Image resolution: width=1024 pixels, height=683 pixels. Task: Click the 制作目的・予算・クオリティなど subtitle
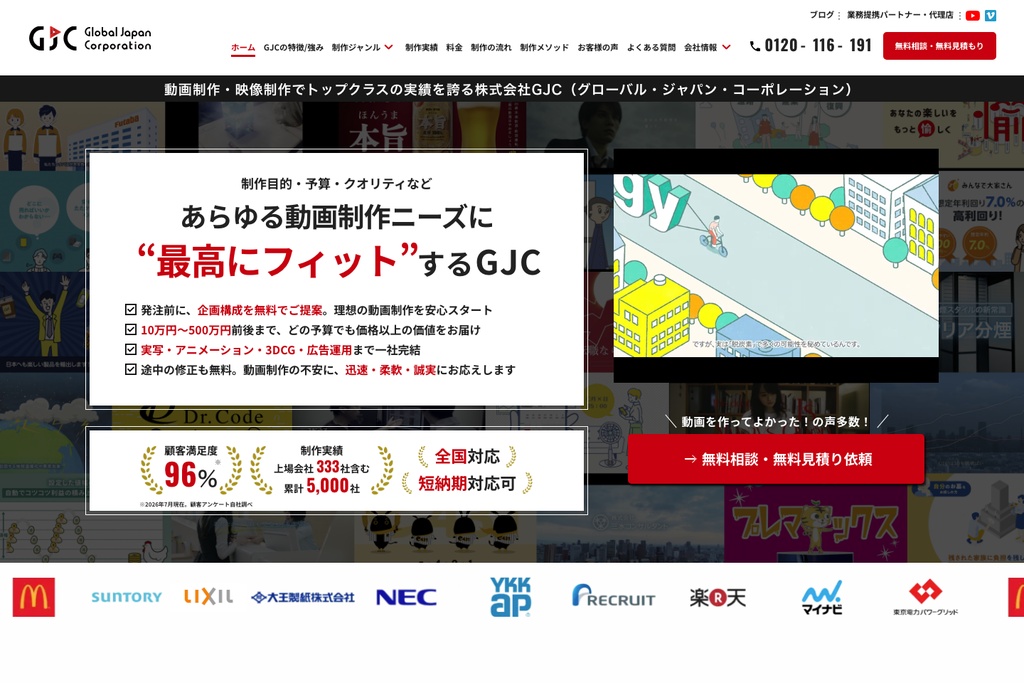(x=336, y=183)
